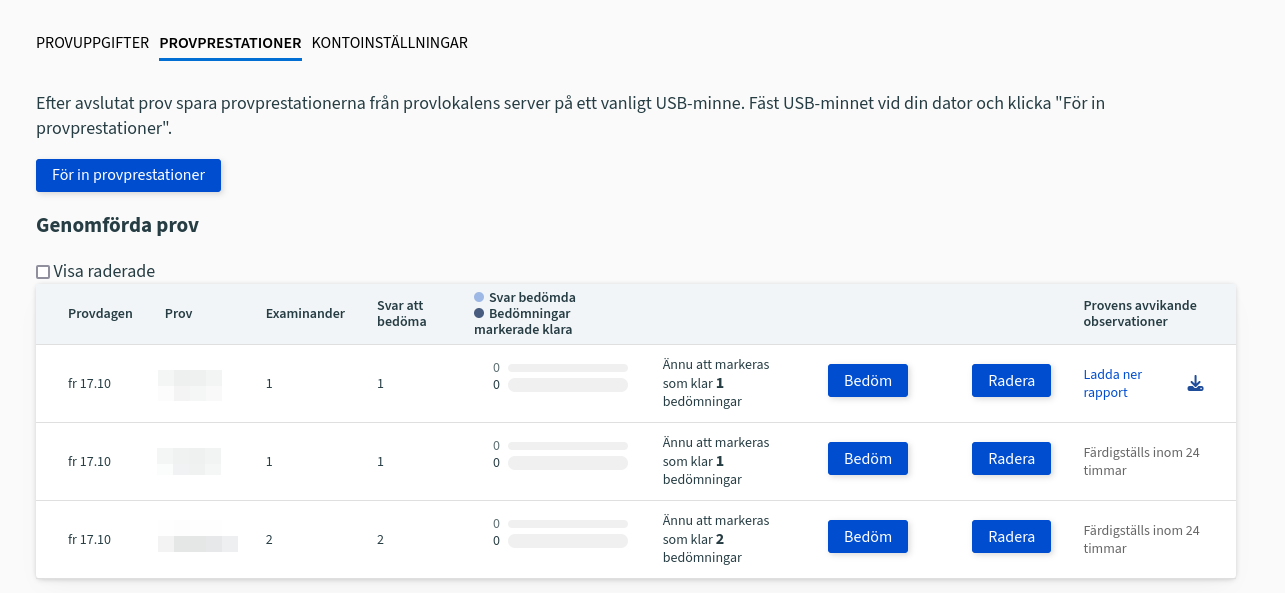Viewport: 1285px width, 593px height.
Task: Click Radera in the first exam row
Action: pyautogui.click(x=1011, y=381)
